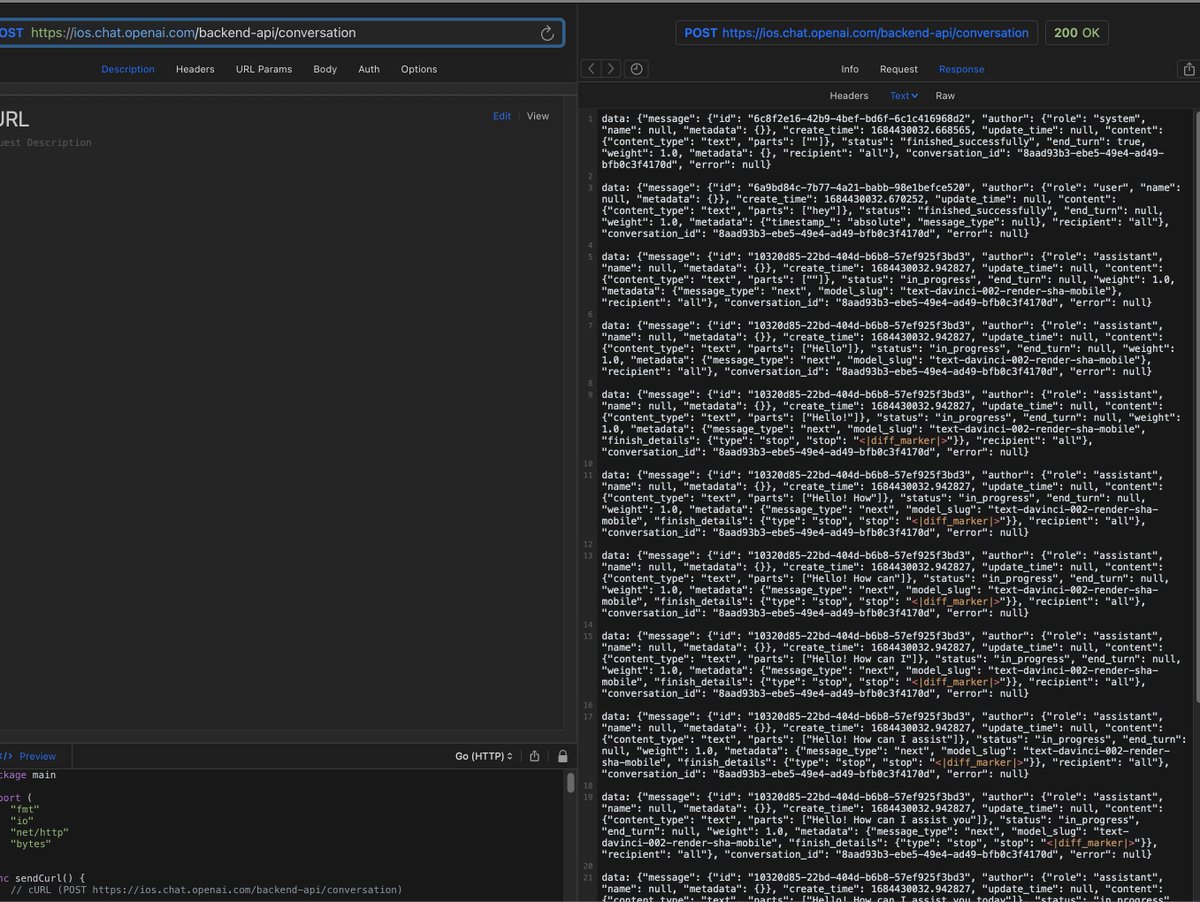
Task: Click the "net/http" import line
Action: (x=40, y=832)
